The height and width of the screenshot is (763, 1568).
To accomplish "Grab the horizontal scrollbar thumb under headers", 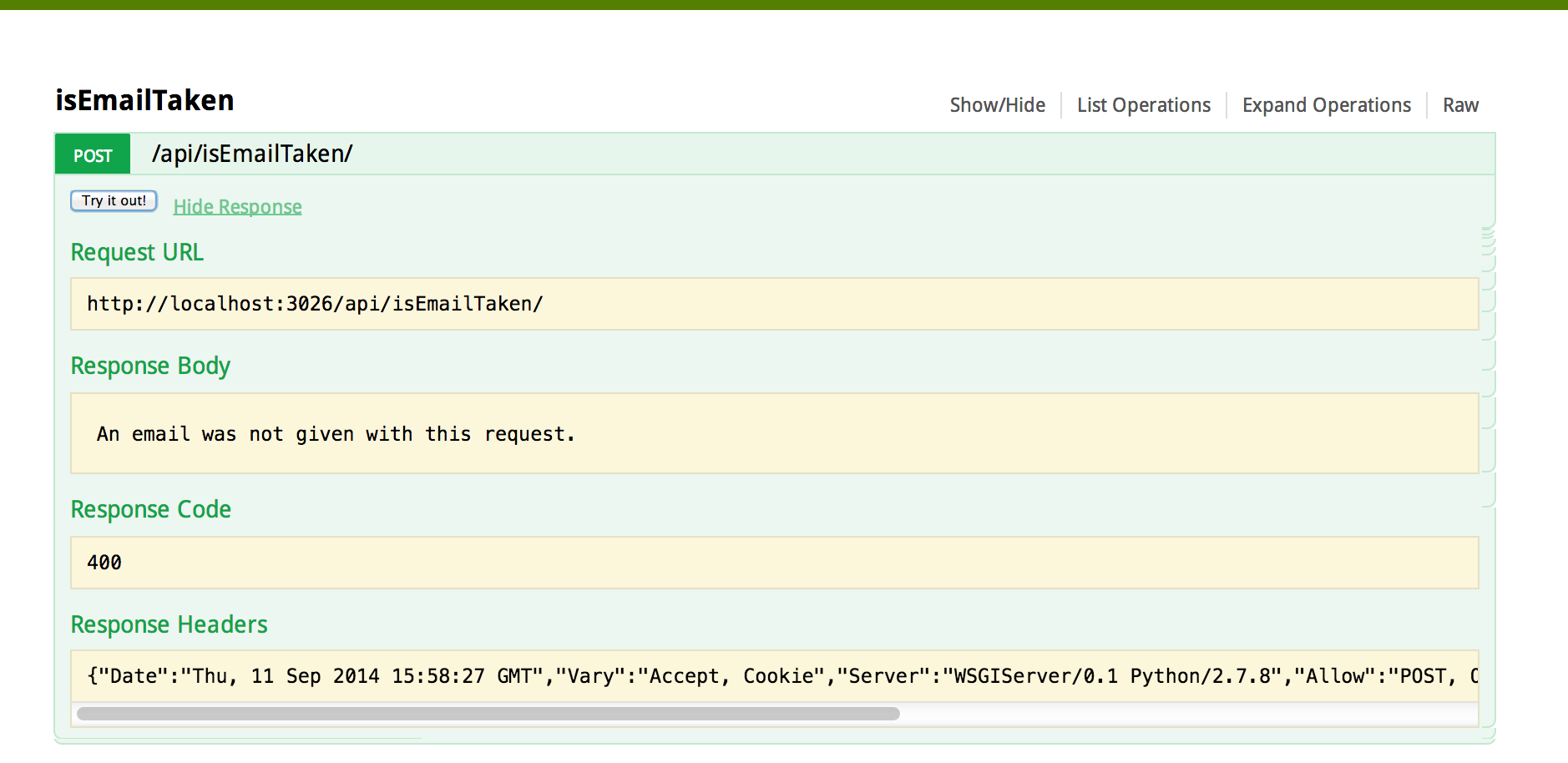I will (x=488, y=714).
